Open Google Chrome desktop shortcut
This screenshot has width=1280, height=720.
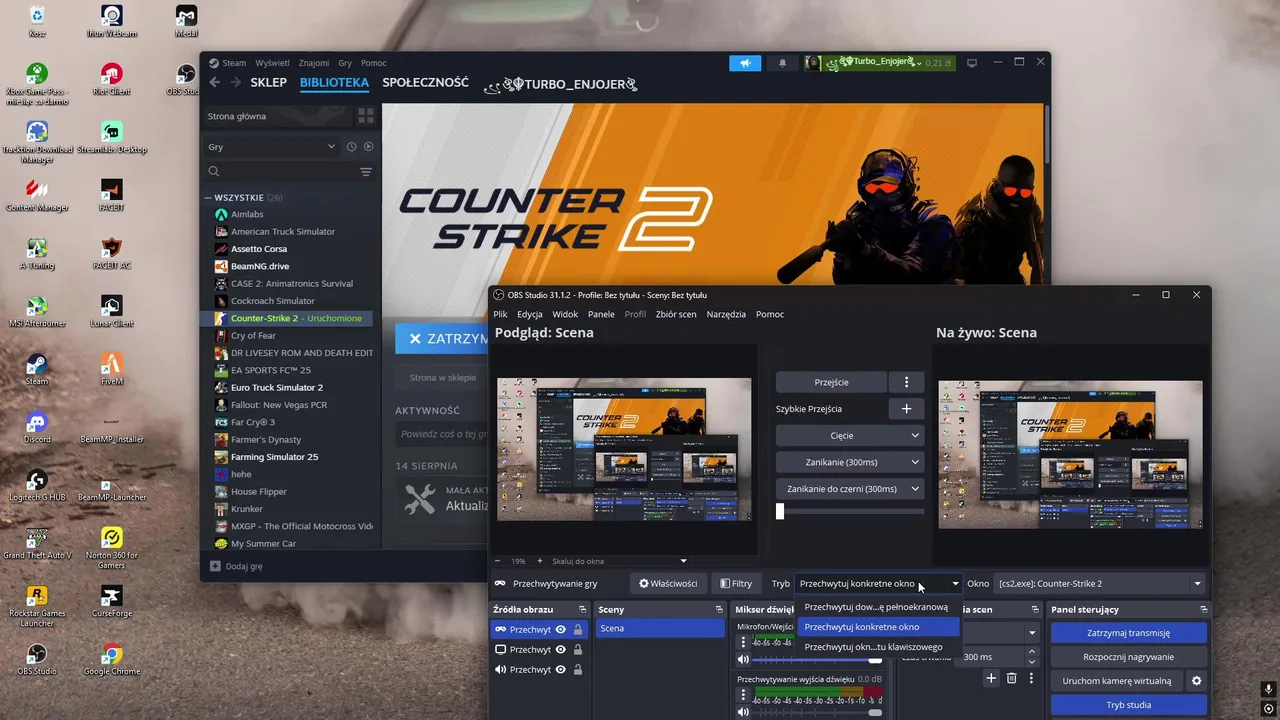pyautogui.click(x=112, y=659)
